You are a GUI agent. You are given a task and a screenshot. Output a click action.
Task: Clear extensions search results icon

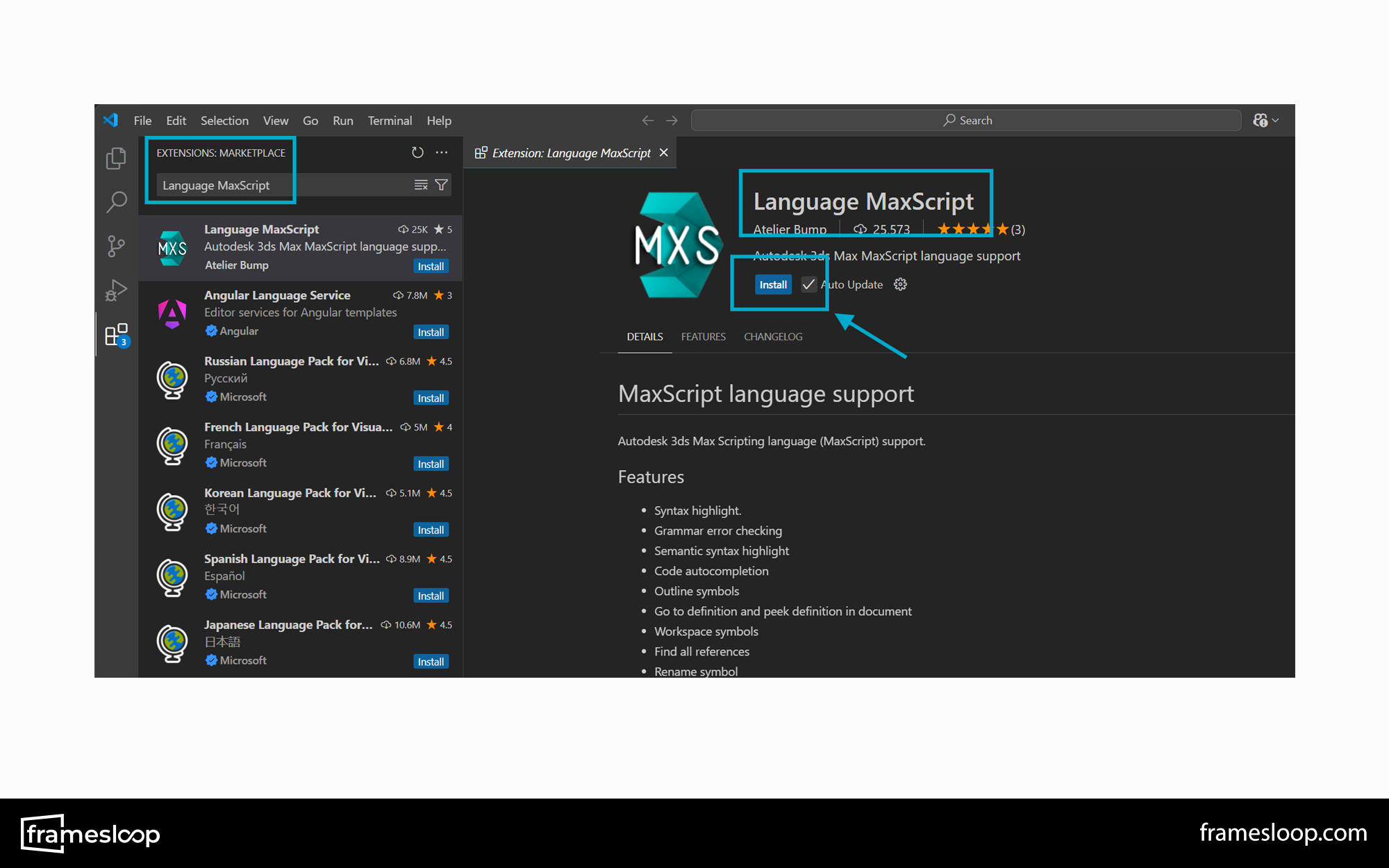[x=421, y=185]
